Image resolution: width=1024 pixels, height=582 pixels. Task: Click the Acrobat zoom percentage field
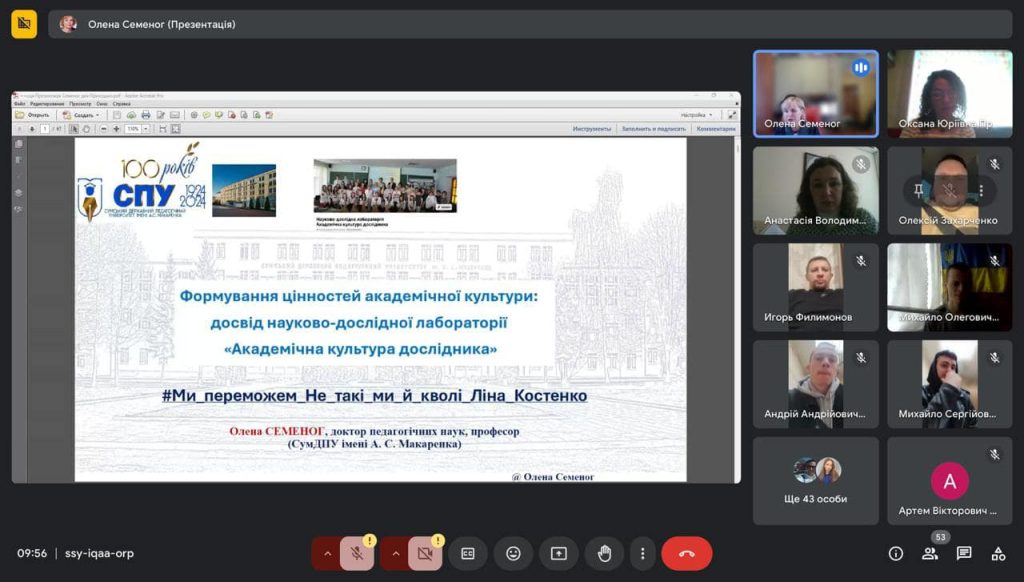coord(132,129)
